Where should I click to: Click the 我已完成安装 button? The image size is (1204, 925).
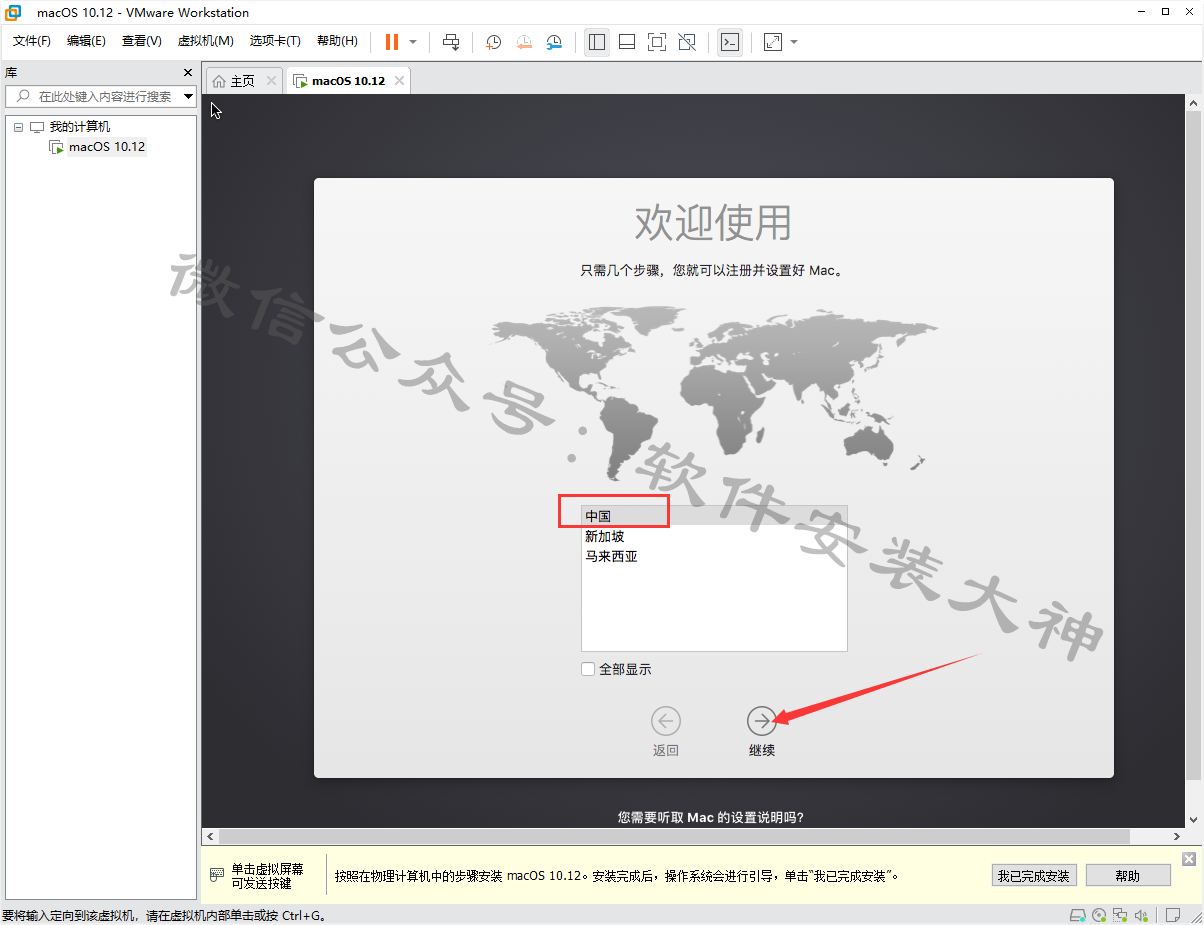1033,875
